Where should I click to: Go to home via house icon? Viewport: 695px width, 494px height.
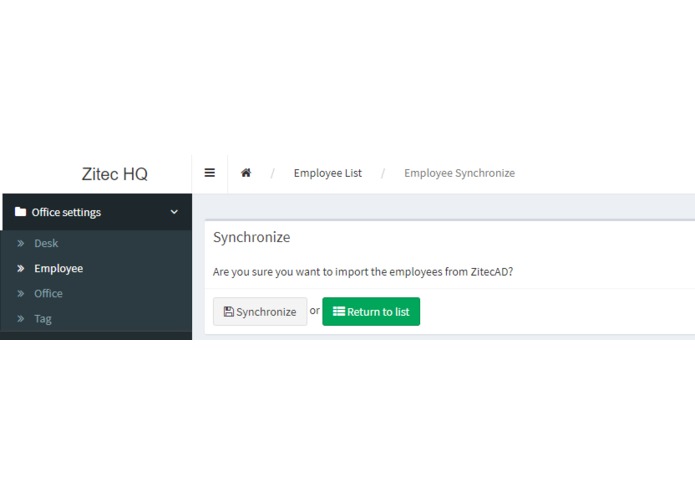(x=246, y=173)
